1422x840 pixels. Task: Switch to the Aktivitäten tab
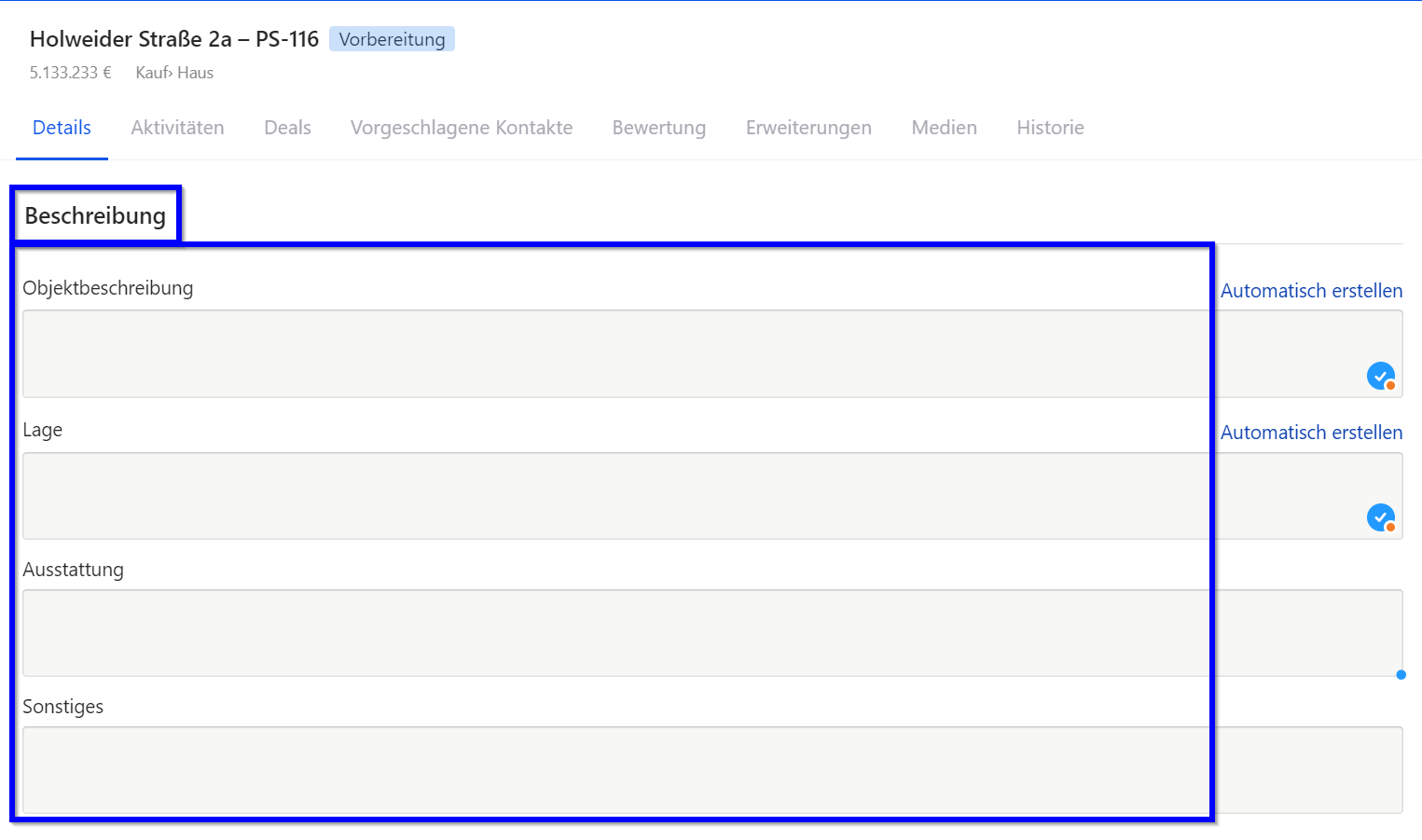pyautogui.click(x=177, y=128)
